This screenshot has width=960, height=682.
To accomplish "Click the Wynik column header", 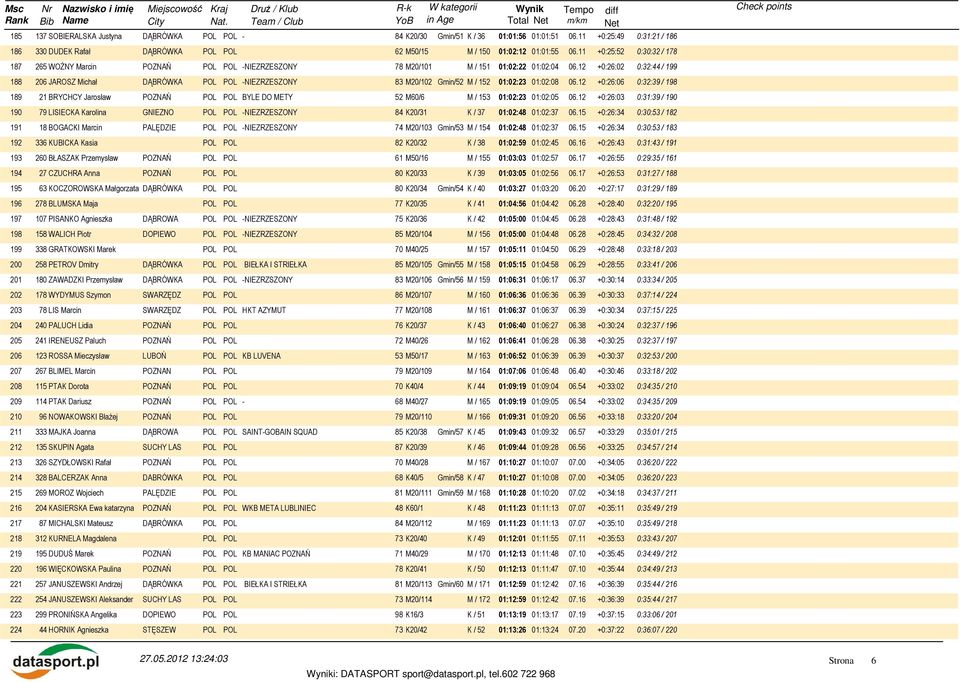I will 529,9.
